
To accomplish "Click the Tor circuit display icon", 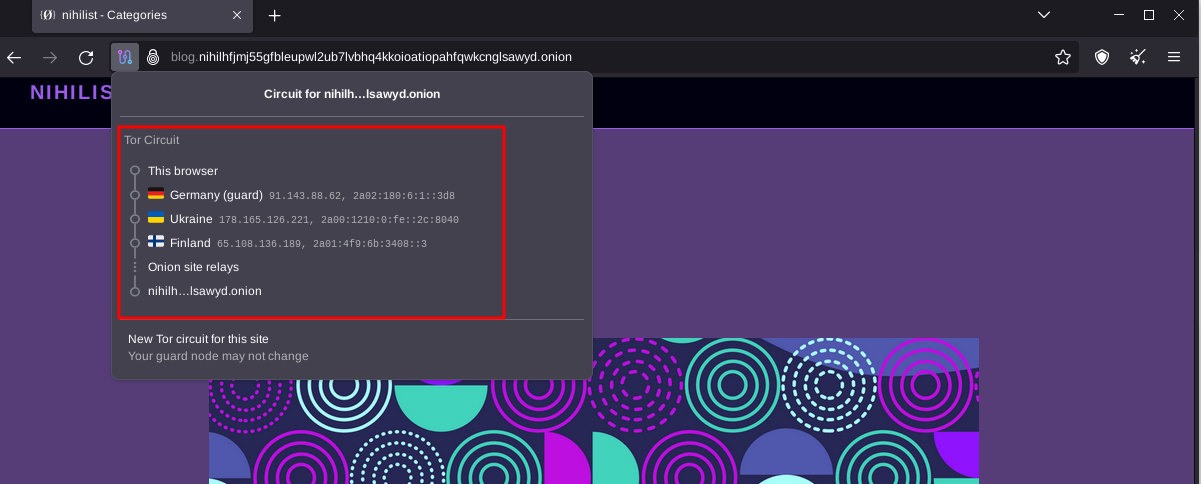I will (125, 57).
